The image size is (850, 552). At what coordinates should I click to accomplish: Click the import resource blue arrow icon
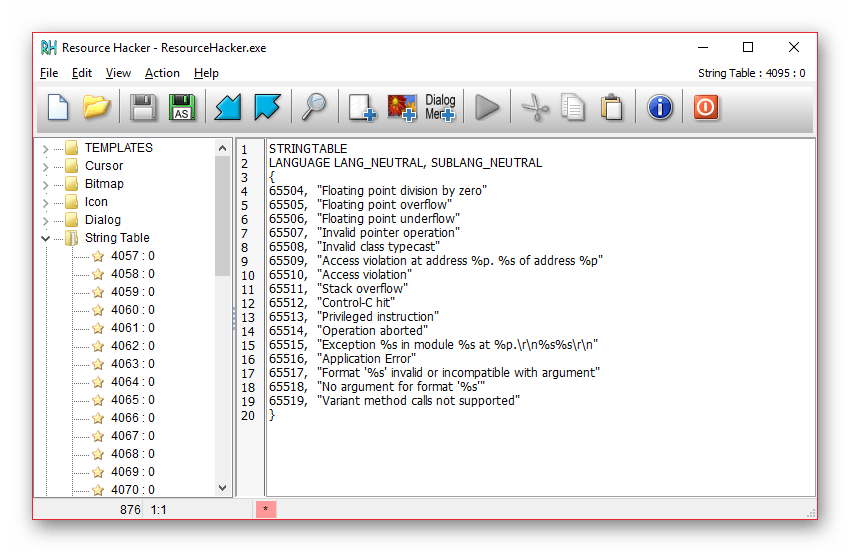(228, 107)
